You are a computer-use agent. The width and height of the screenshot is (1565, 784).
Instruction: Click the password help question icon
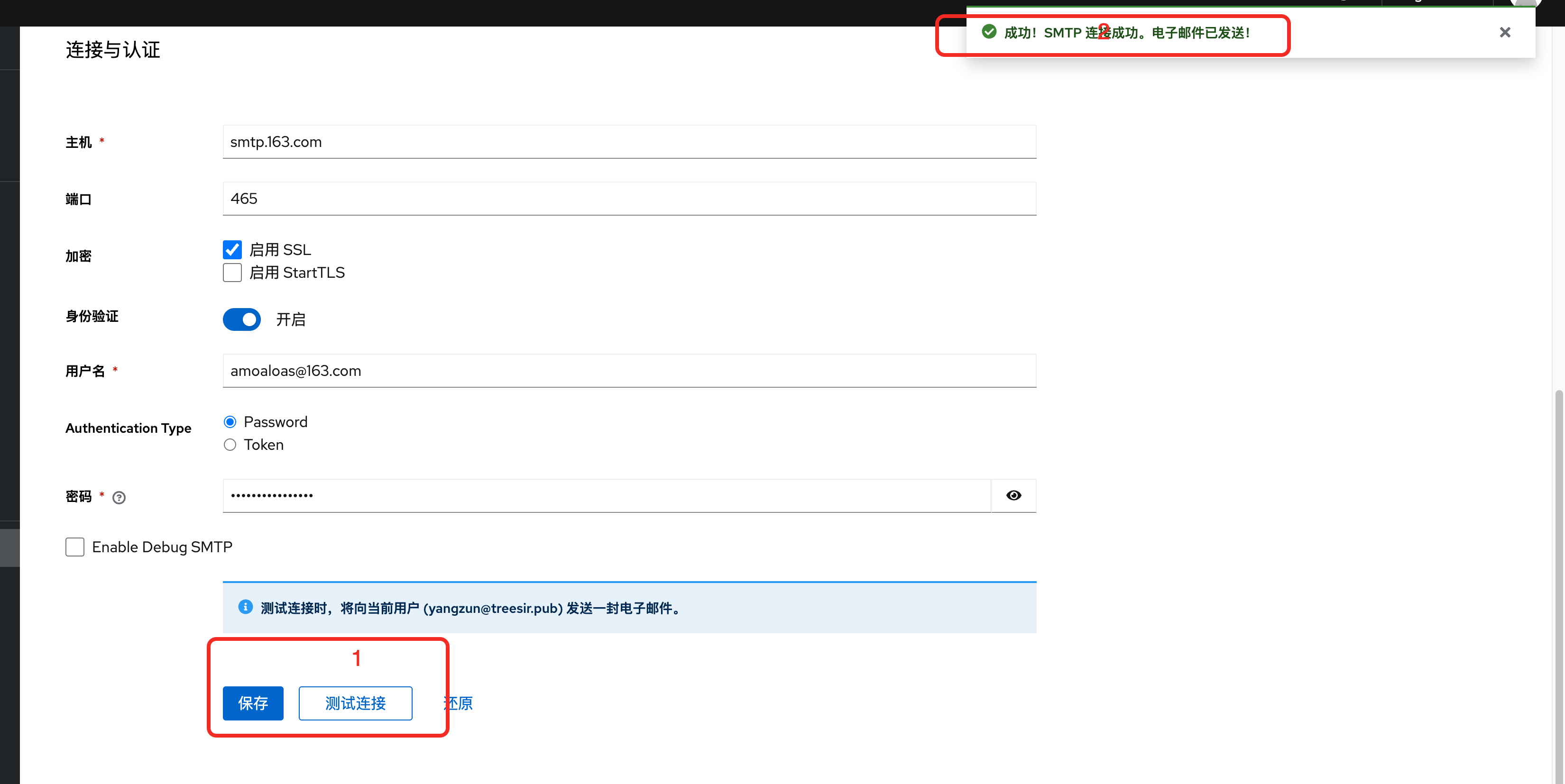pos(119,497)
